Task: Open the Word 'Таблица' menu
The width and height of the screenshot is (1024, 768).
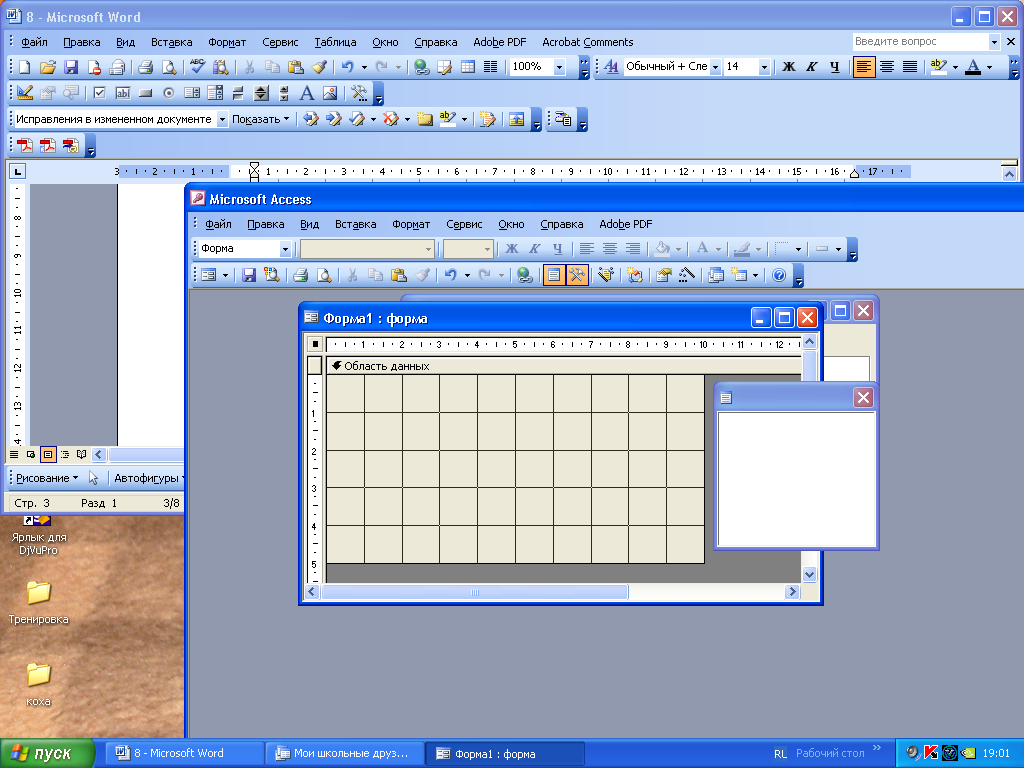Action: (x=335, y=42)
